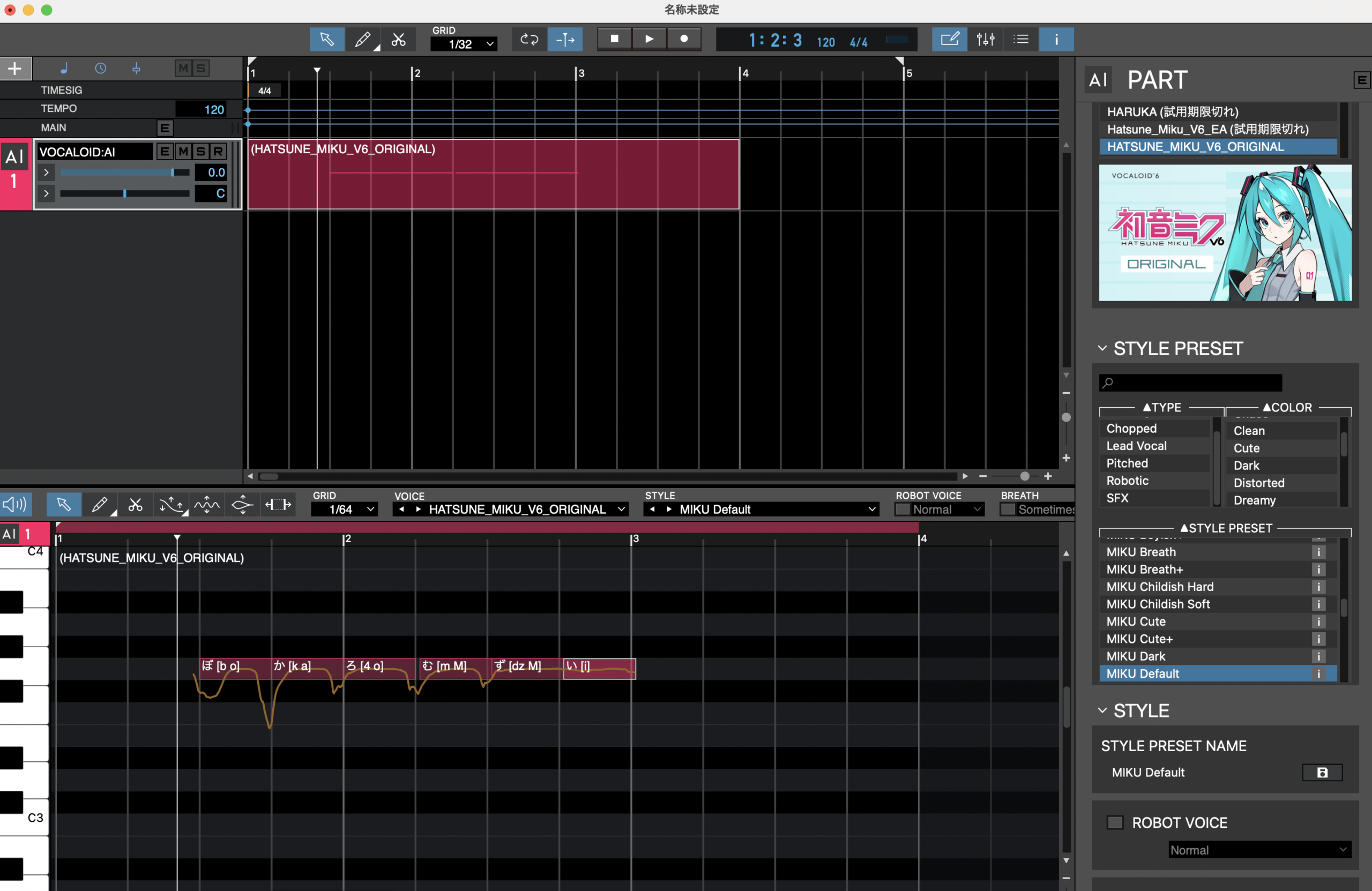Viewport: 1372px width, 891px height.
Task: Open the list view icon in top toolbar
Action: 1021,39
